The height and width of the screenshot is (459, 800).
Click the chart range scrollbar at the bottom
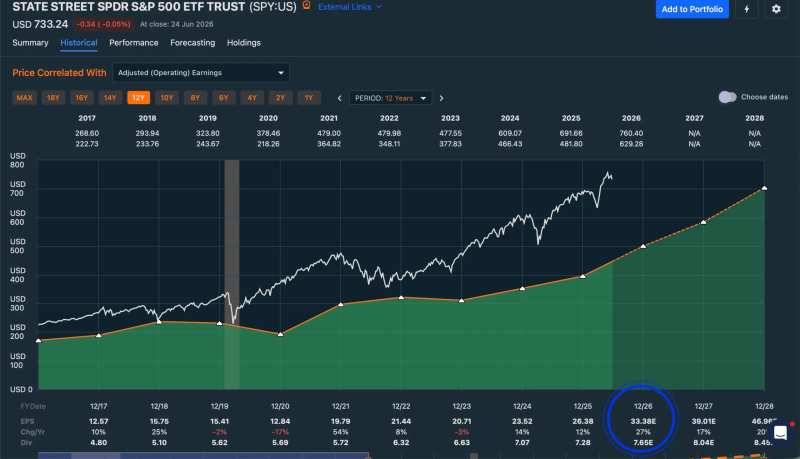click(203, 455)
